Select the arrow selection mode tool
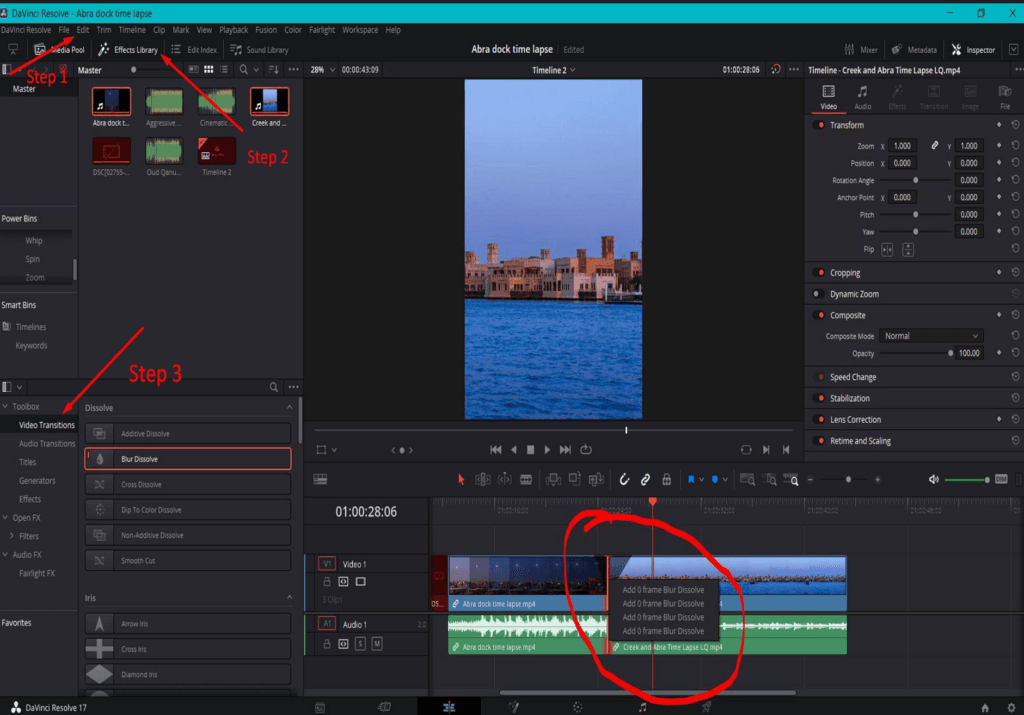1024x715 pixels. (461, 480)
